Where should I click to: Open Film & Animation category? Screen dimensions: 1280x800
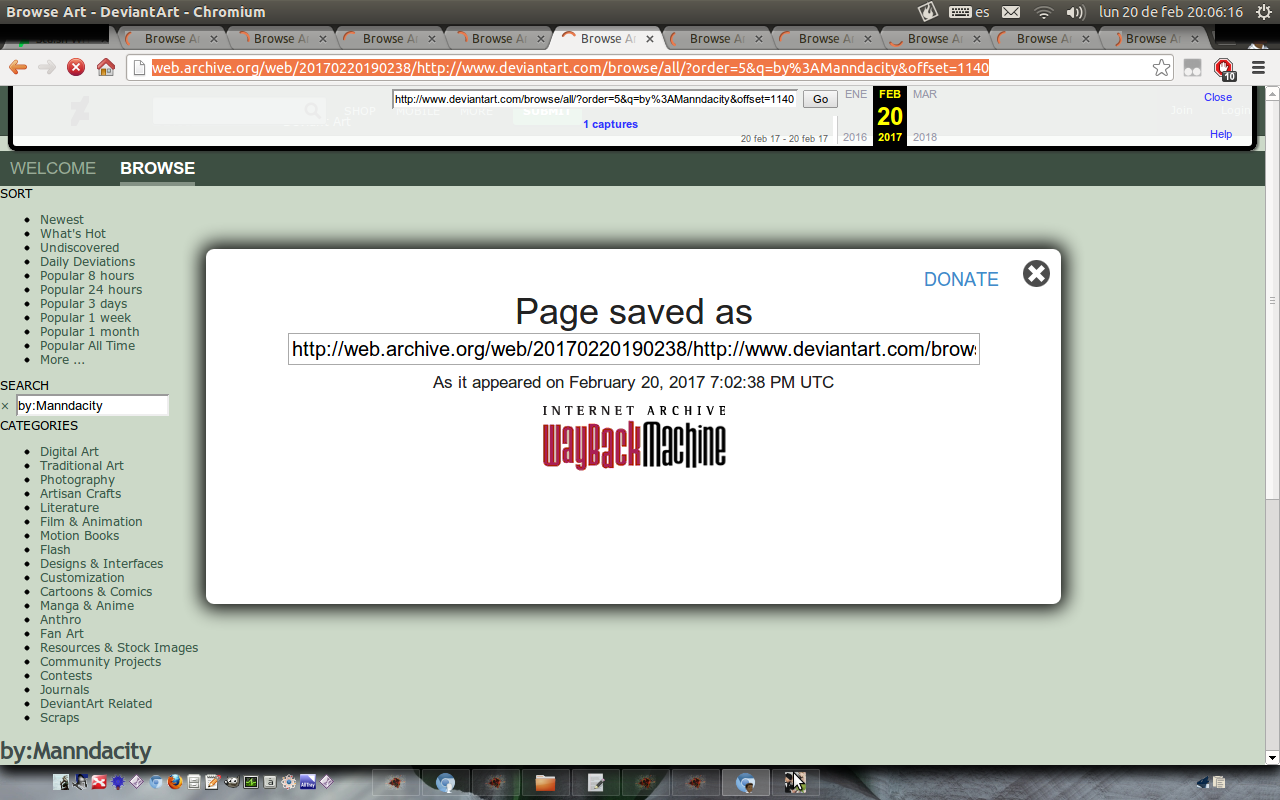click(91, 522)
